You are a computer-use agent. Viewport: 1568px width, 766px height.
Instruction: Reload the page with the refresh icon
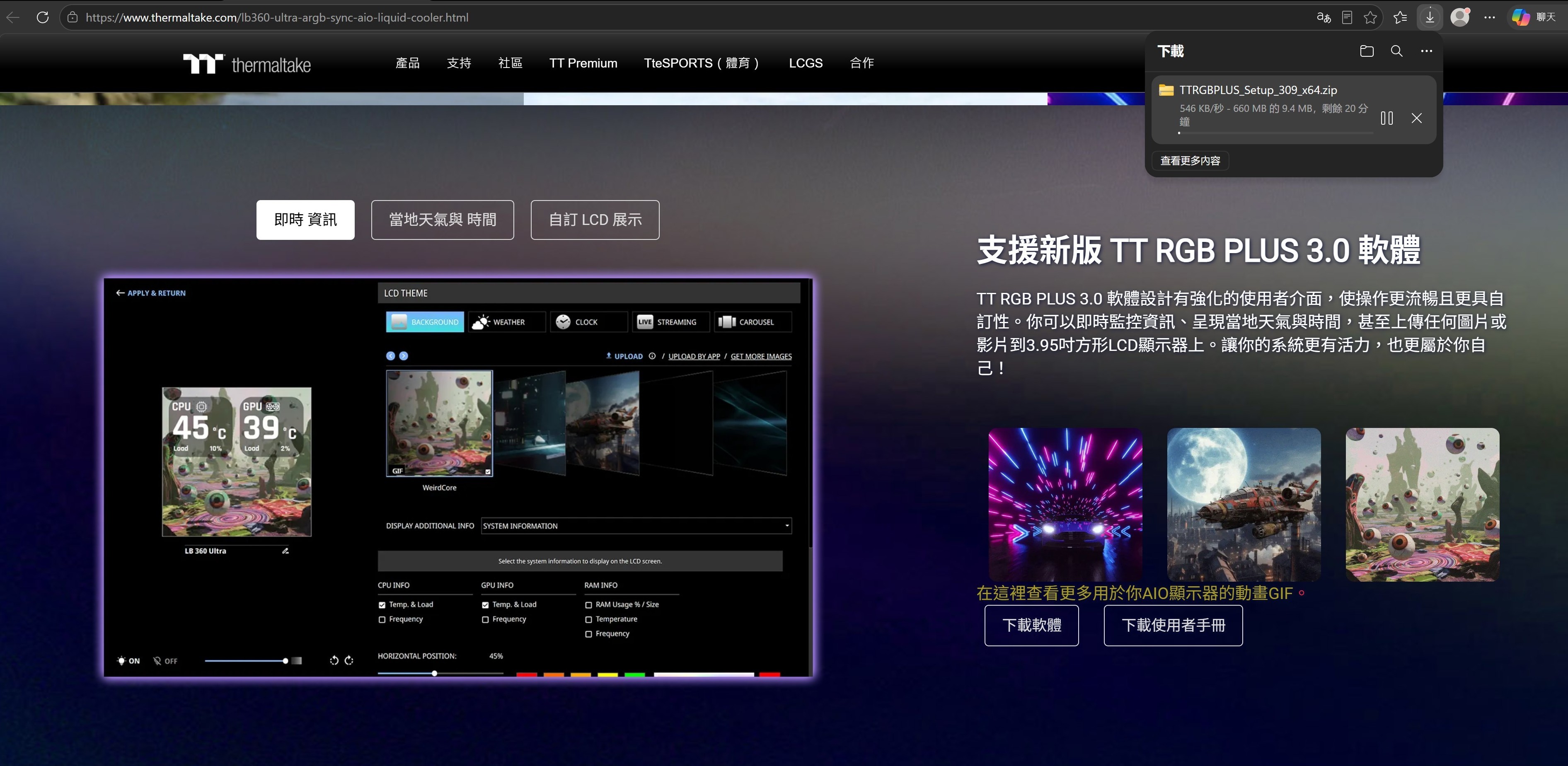[x=43, y=17]
